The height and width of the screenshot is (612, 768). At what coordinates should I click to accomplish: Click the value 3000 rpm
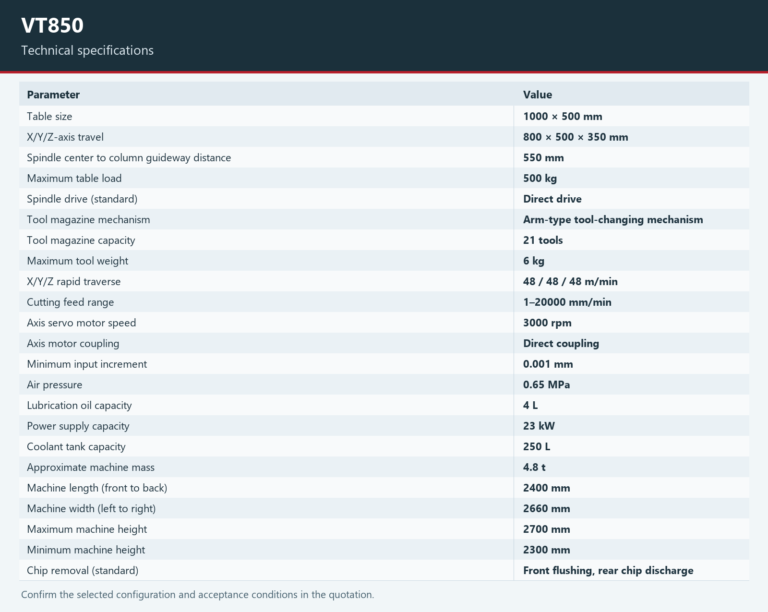point(547,323)
